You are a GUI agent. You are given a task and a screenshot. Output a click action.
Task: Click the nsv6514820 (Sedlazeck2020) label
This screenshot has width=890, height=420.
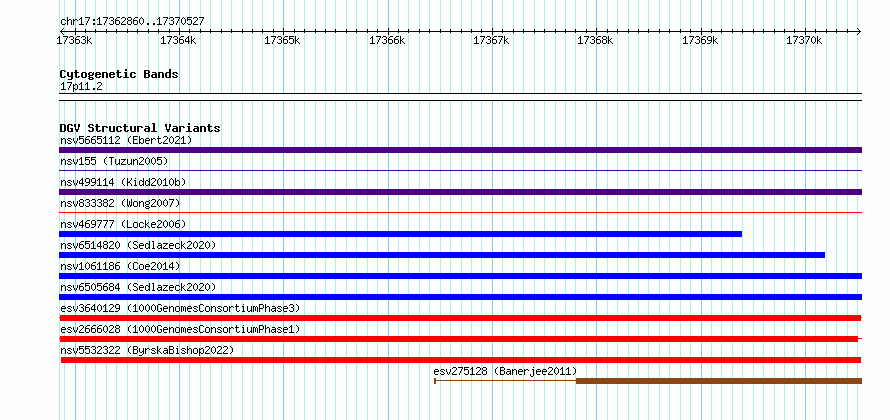click(138, 245)
